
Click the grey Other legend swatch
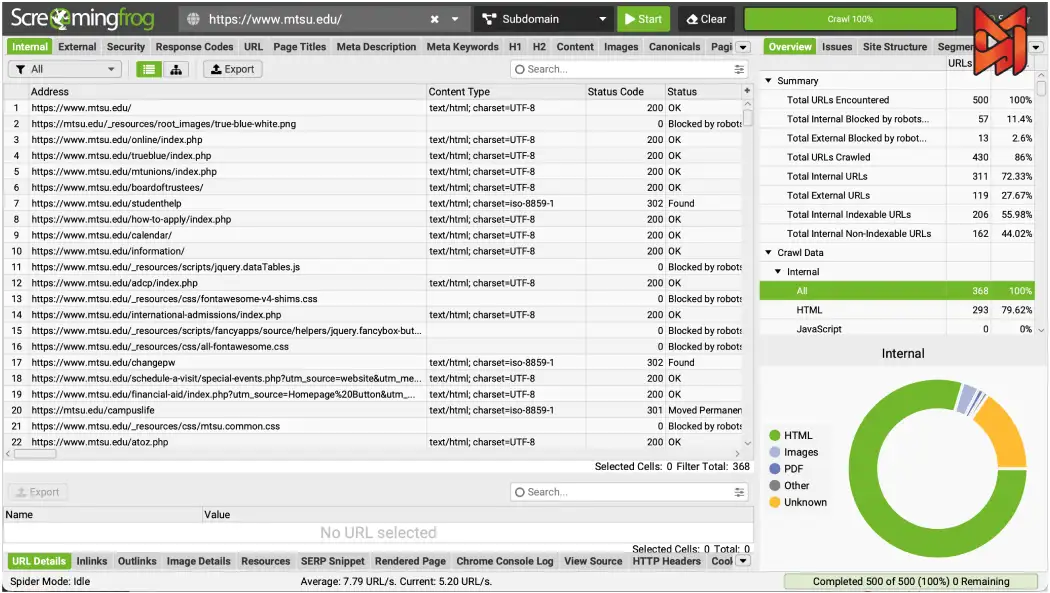pyautogui.click(x=775, y=486)
